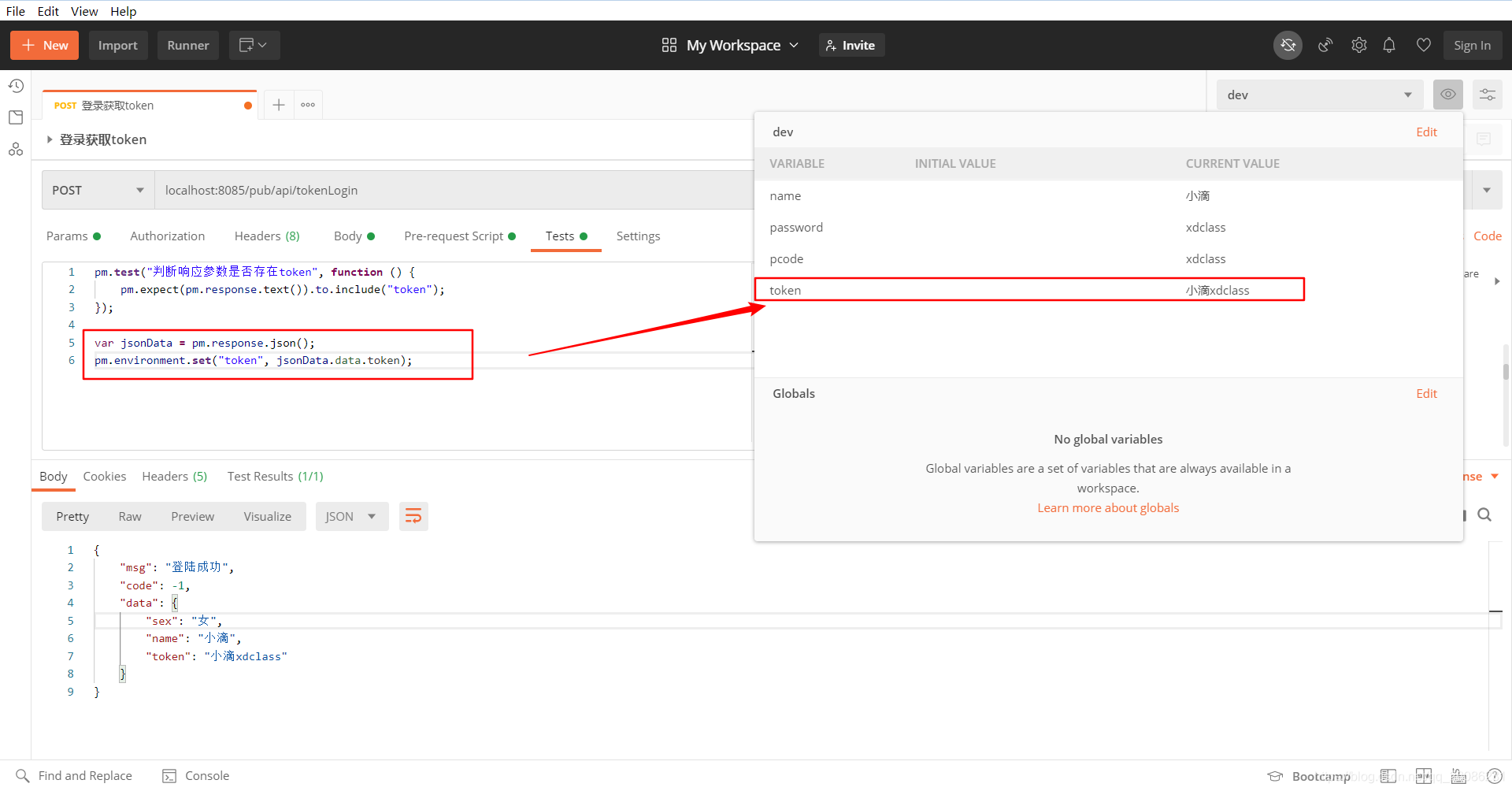Click the comments icon beside request name
This screenshot has height=791, width=1512.
click(x=1484, y=139)
